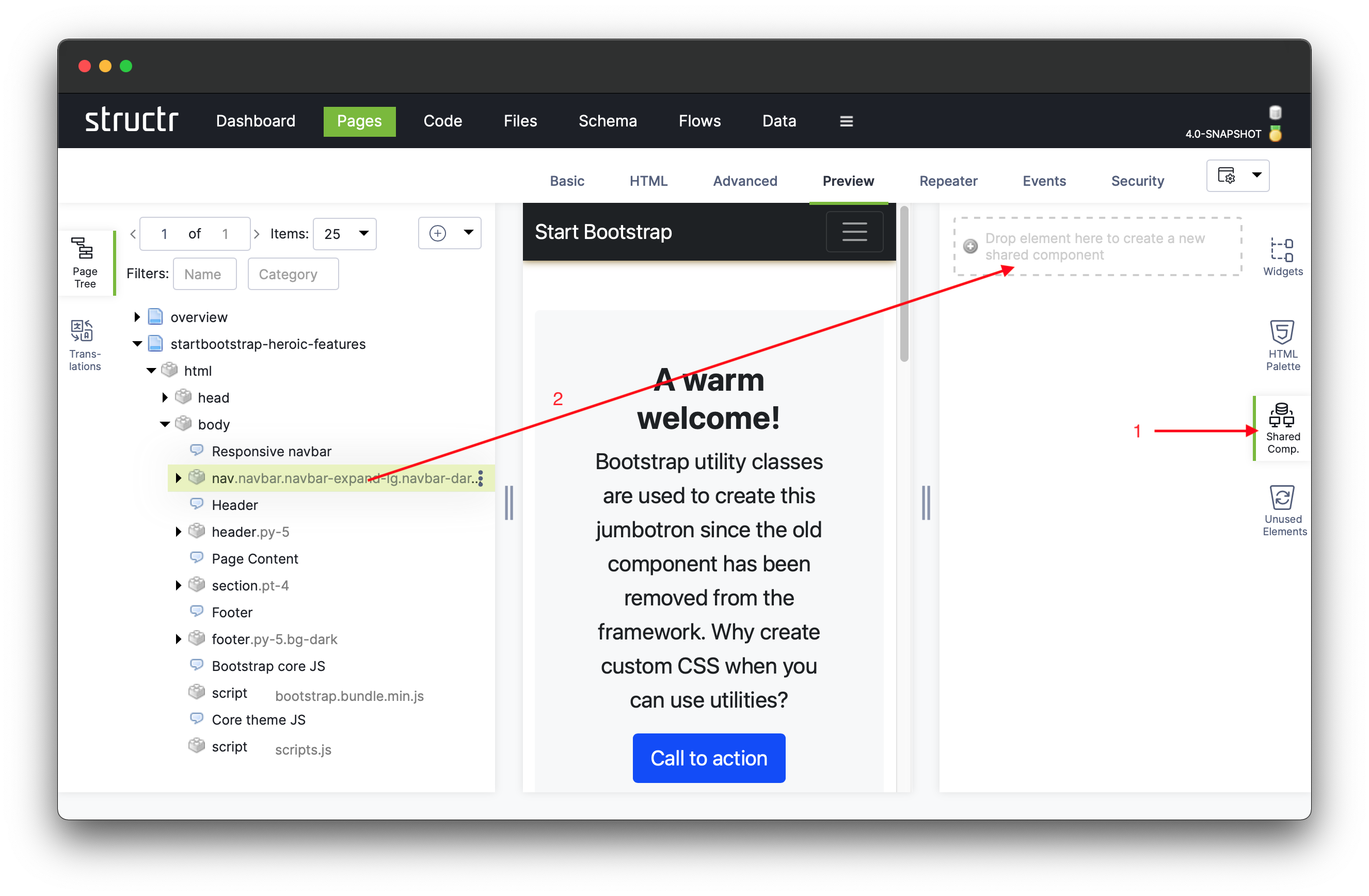Open the HTML Palette panel
The width and height of the screenshot is (1369, 896).
tap(1282, 344)
